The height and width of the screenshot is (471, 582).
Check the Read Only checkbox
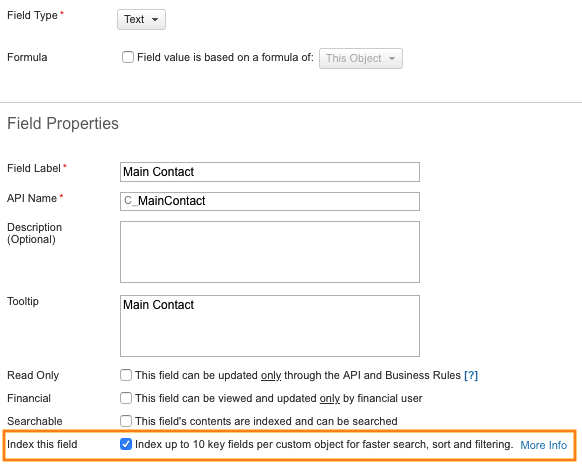click(126, 375)
